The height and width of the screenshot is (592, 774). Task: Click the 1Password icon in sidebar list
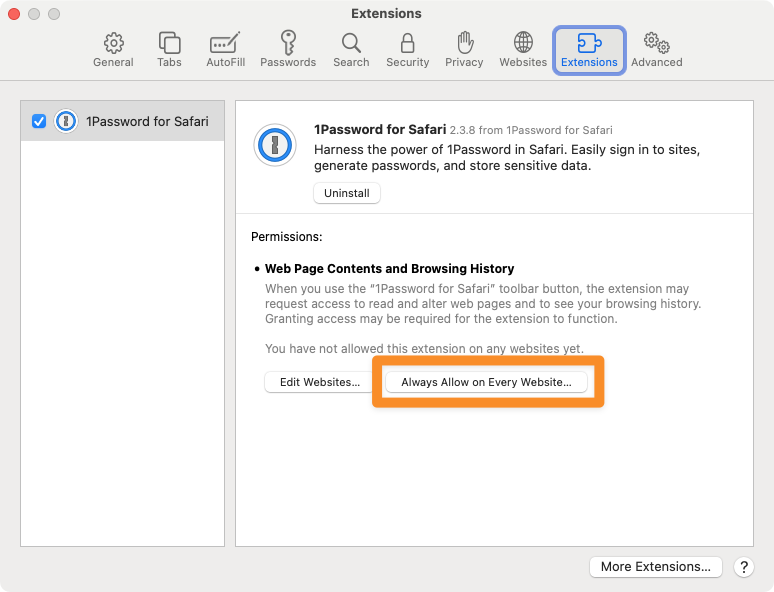(x=66, y=121)
